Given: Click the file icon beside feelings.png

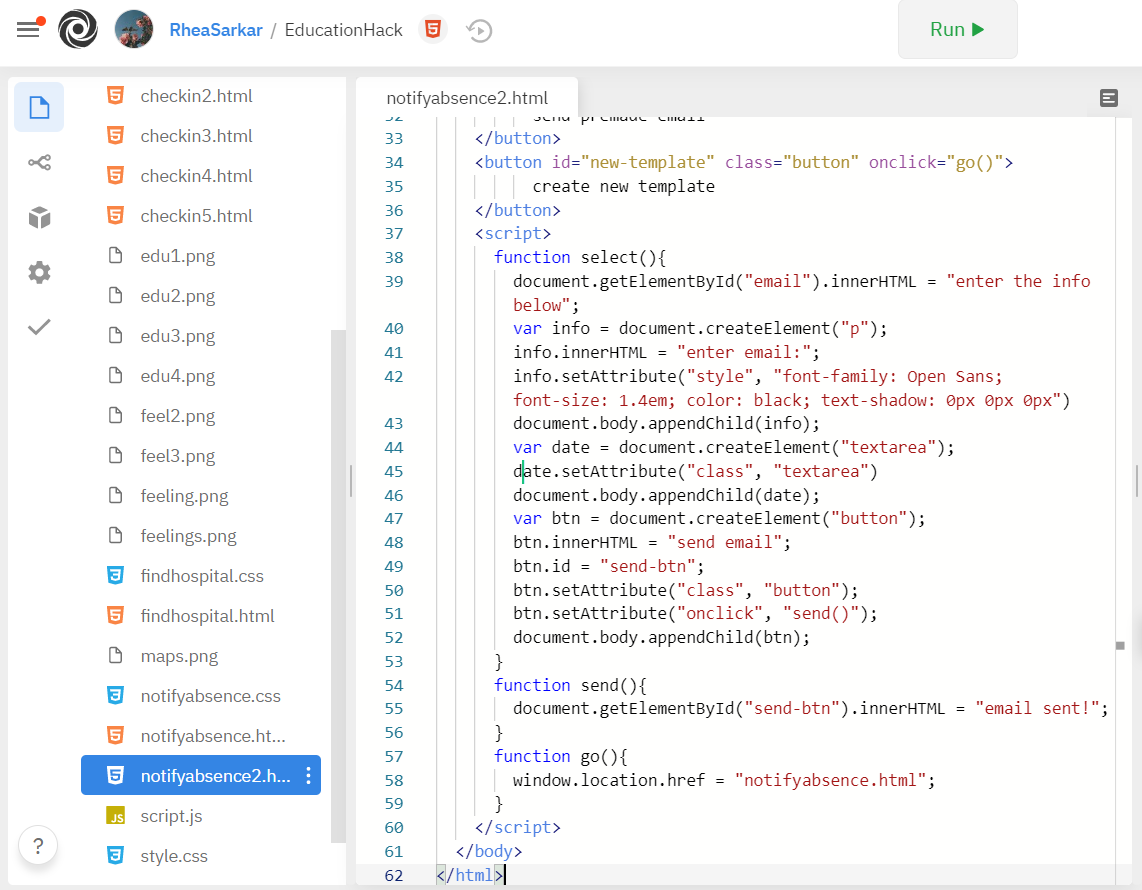Looking at the screenshot, I should (115, 535).
